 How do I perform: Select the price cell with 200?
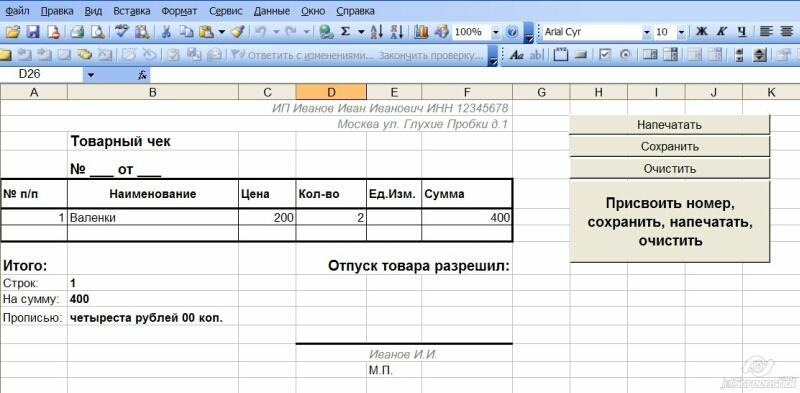pyautogui.click(x=267, y=217)
